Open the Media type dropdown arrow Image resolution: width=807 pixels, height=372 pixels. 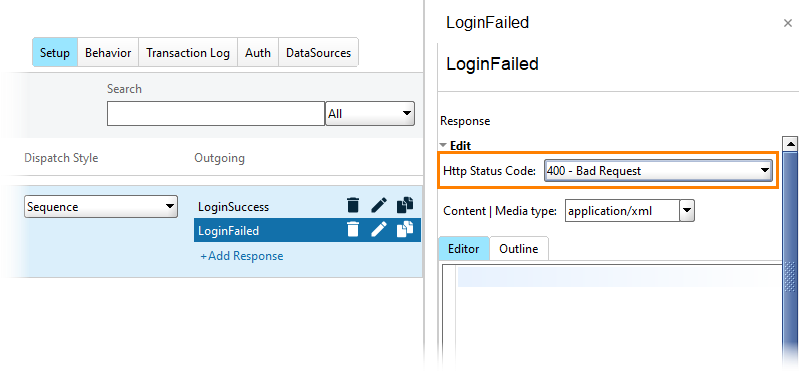tap(687, 210)
